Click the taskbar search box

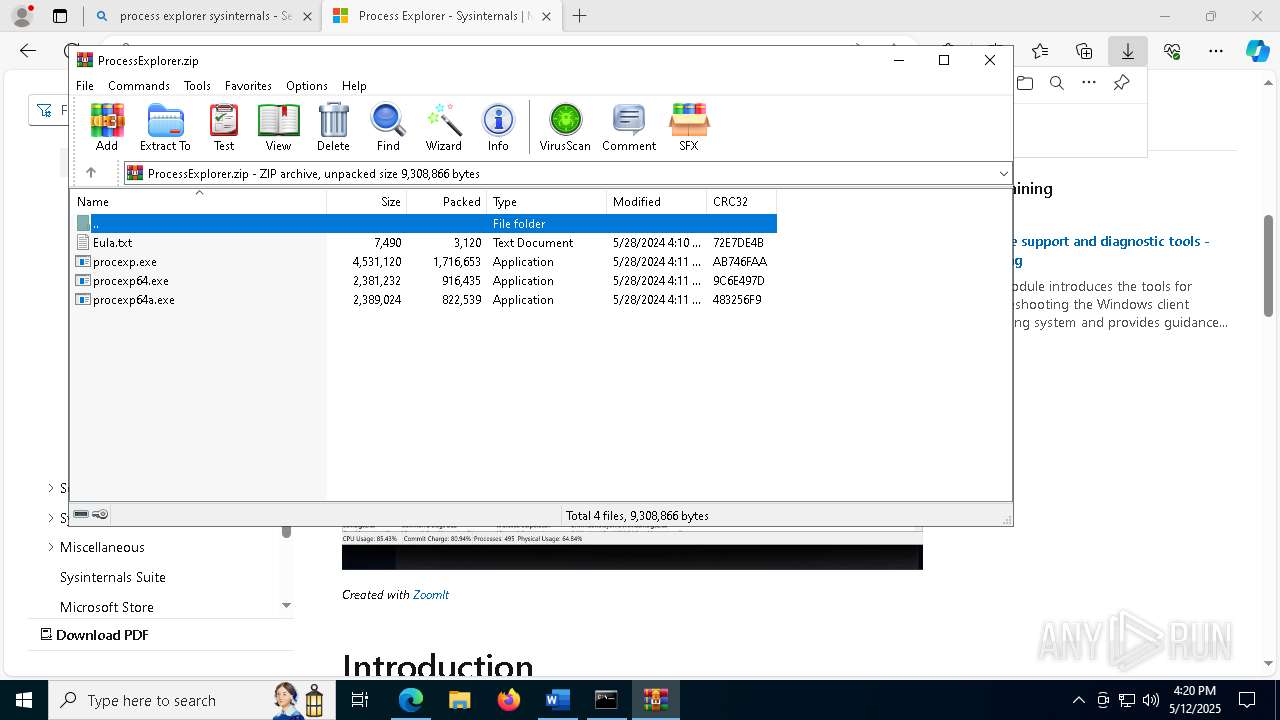coord(190,700)
